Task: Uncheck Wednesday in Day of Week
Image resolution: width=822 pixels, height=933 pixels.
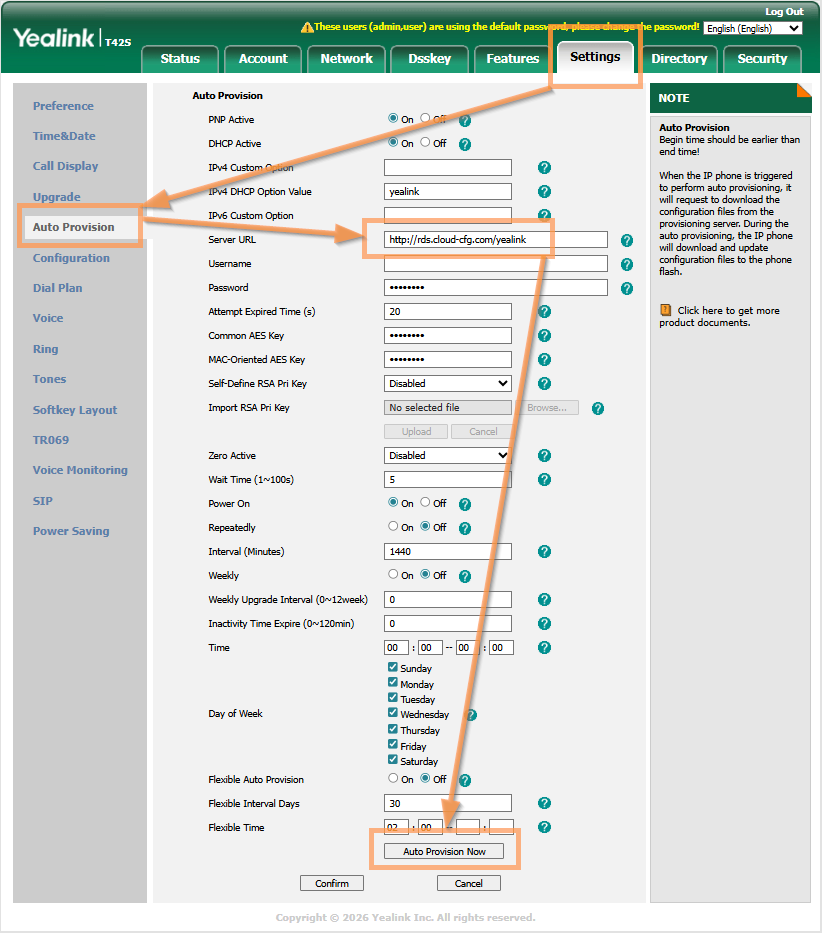Action: click(x=393, y=714)
